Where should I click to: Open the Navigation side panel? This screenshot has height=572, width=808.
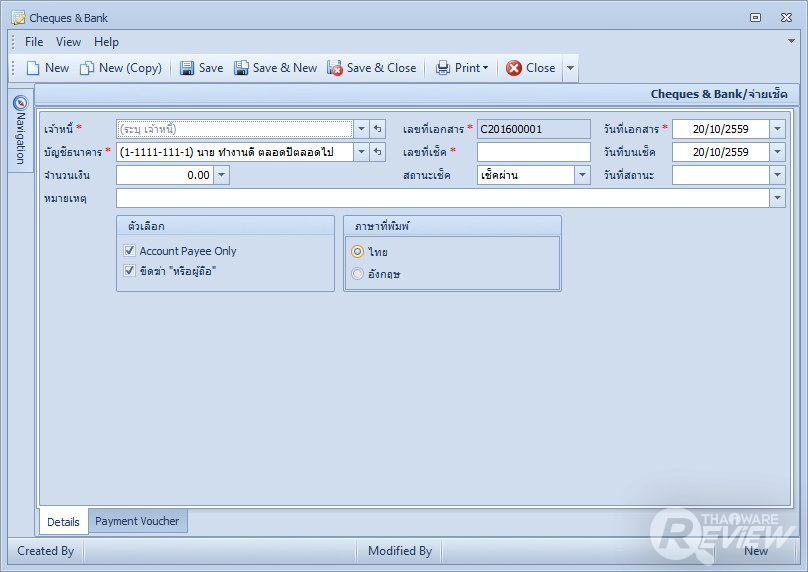[20, 130]
